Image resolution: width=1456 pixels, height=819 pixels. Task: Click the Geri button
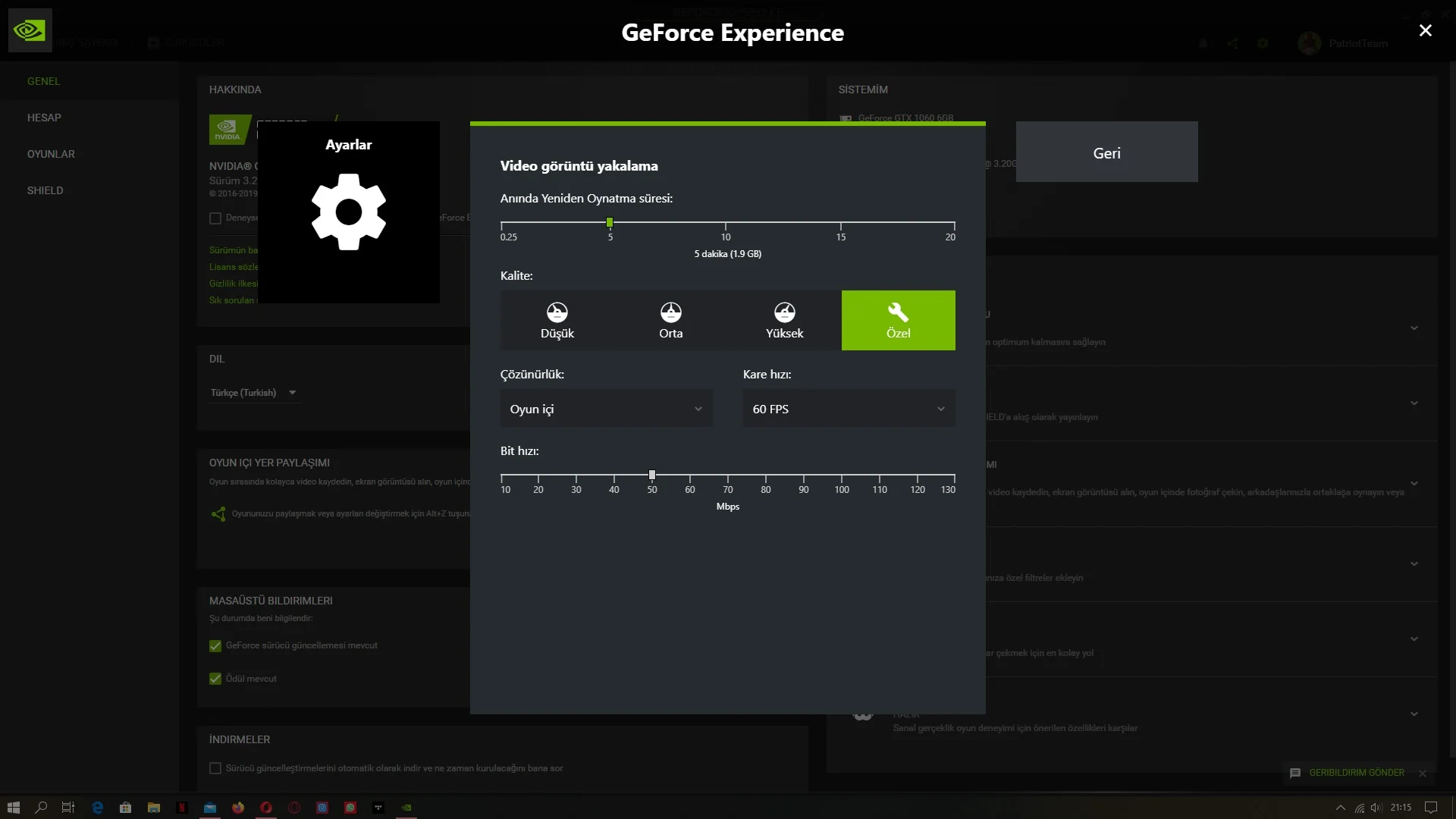click(1106, 152)
